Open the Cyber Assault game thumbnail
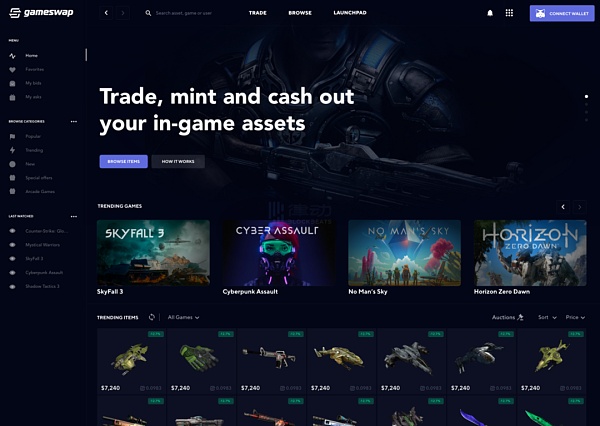600x426 pixels. click(x=279, y=253)
